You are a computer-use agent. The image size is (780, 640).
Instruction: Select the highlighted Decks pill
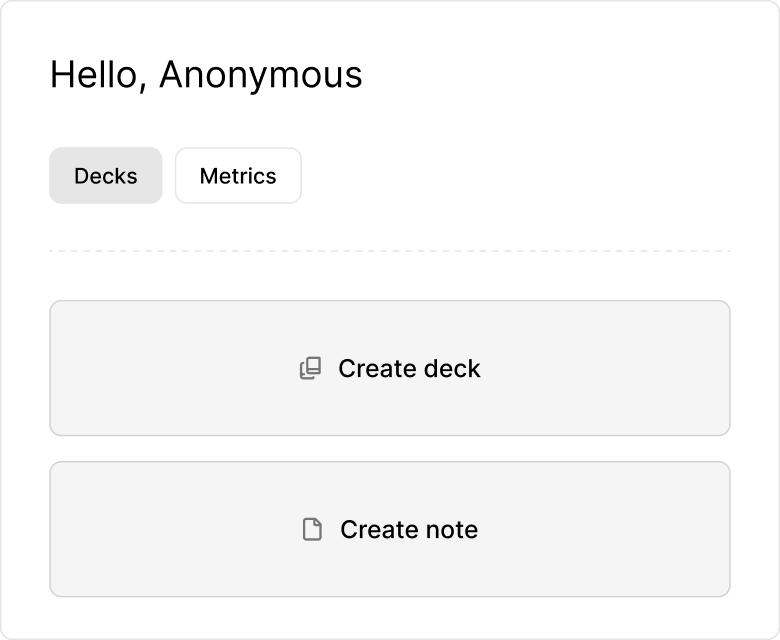point(106,176)
